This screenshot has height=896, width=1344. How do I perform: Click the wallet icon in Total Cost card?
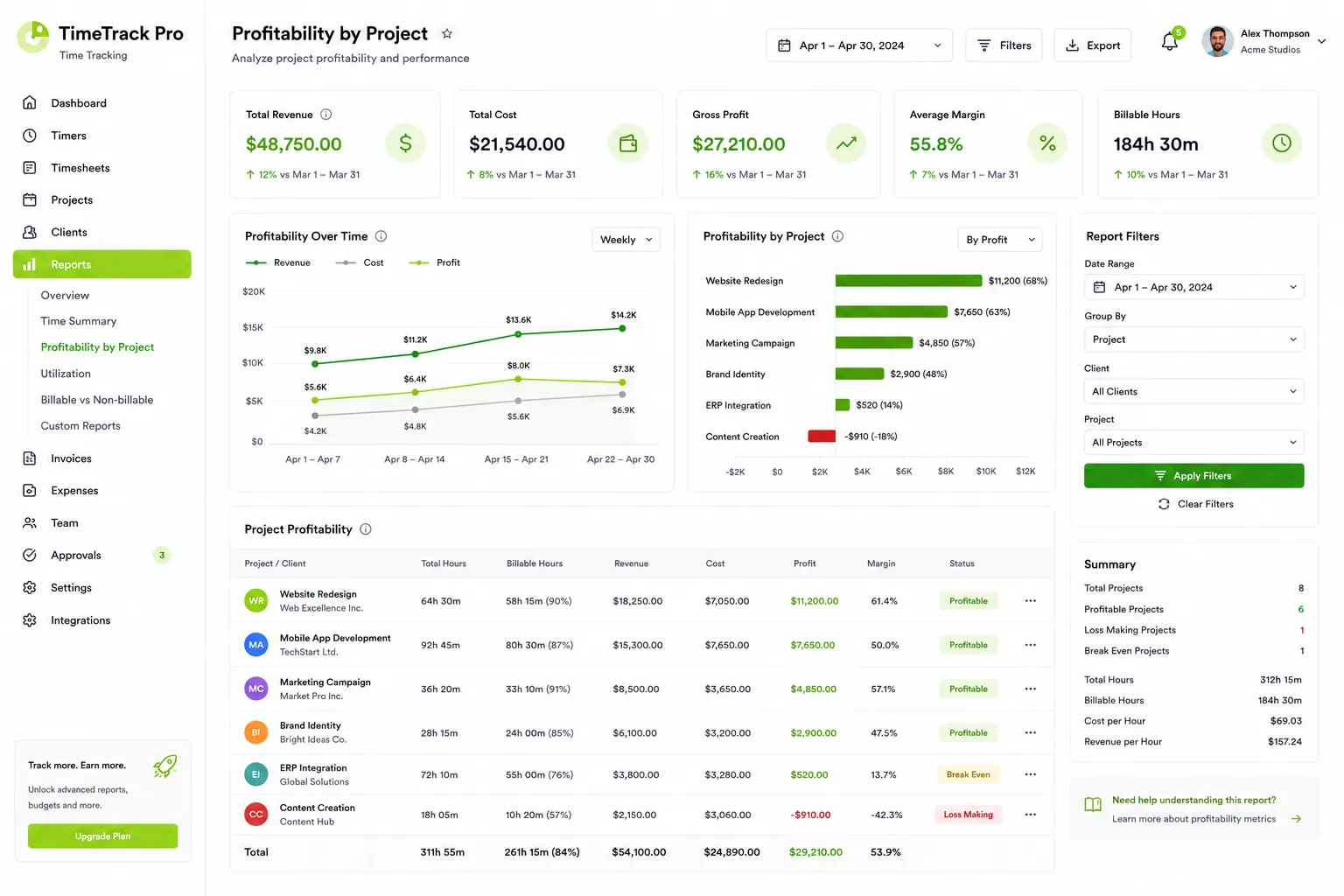[628, 143]
